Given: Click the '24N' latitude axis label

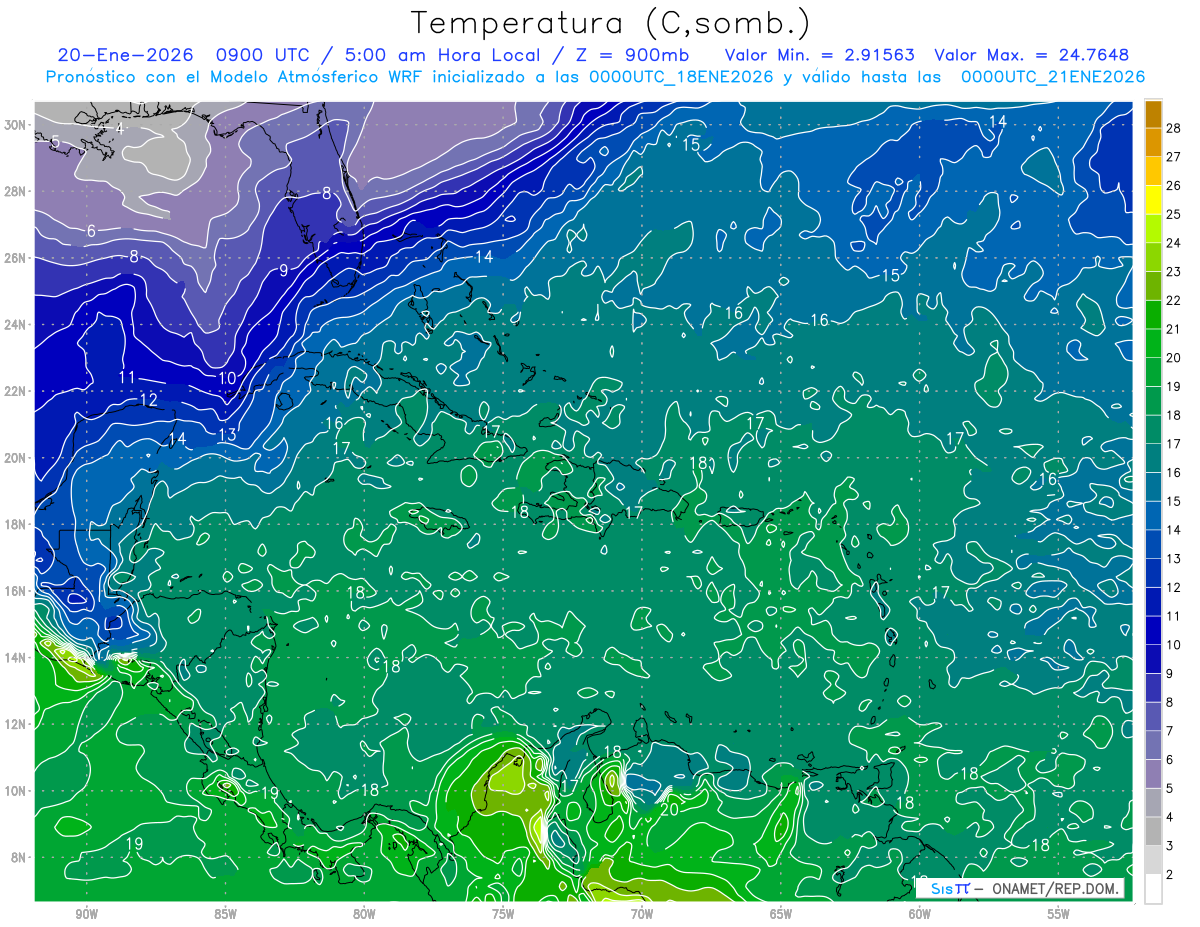Looking at the screenshot, I should (x=15, y=324).
